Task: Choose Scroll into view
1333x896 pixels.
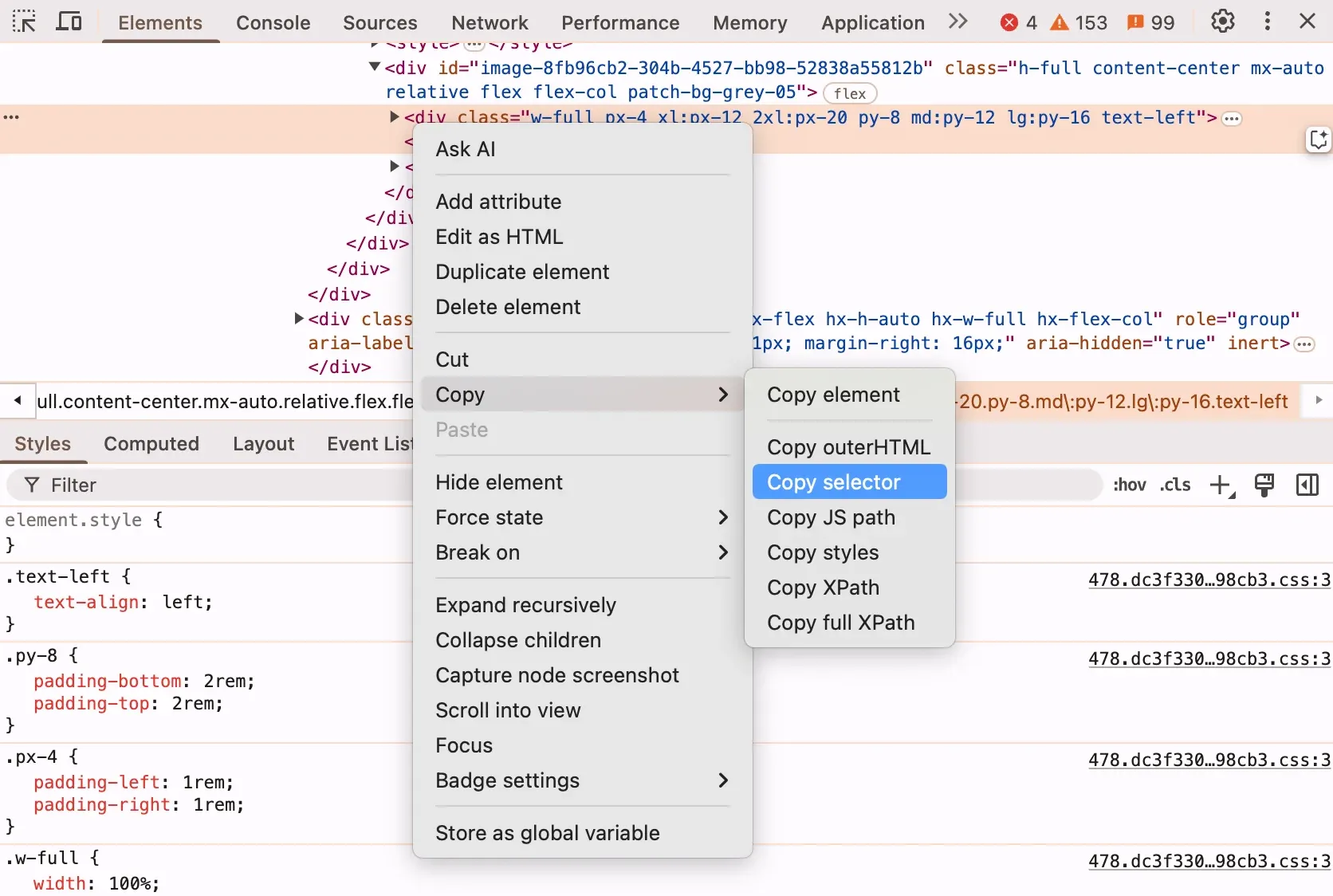Action: (x=583, y=710)
